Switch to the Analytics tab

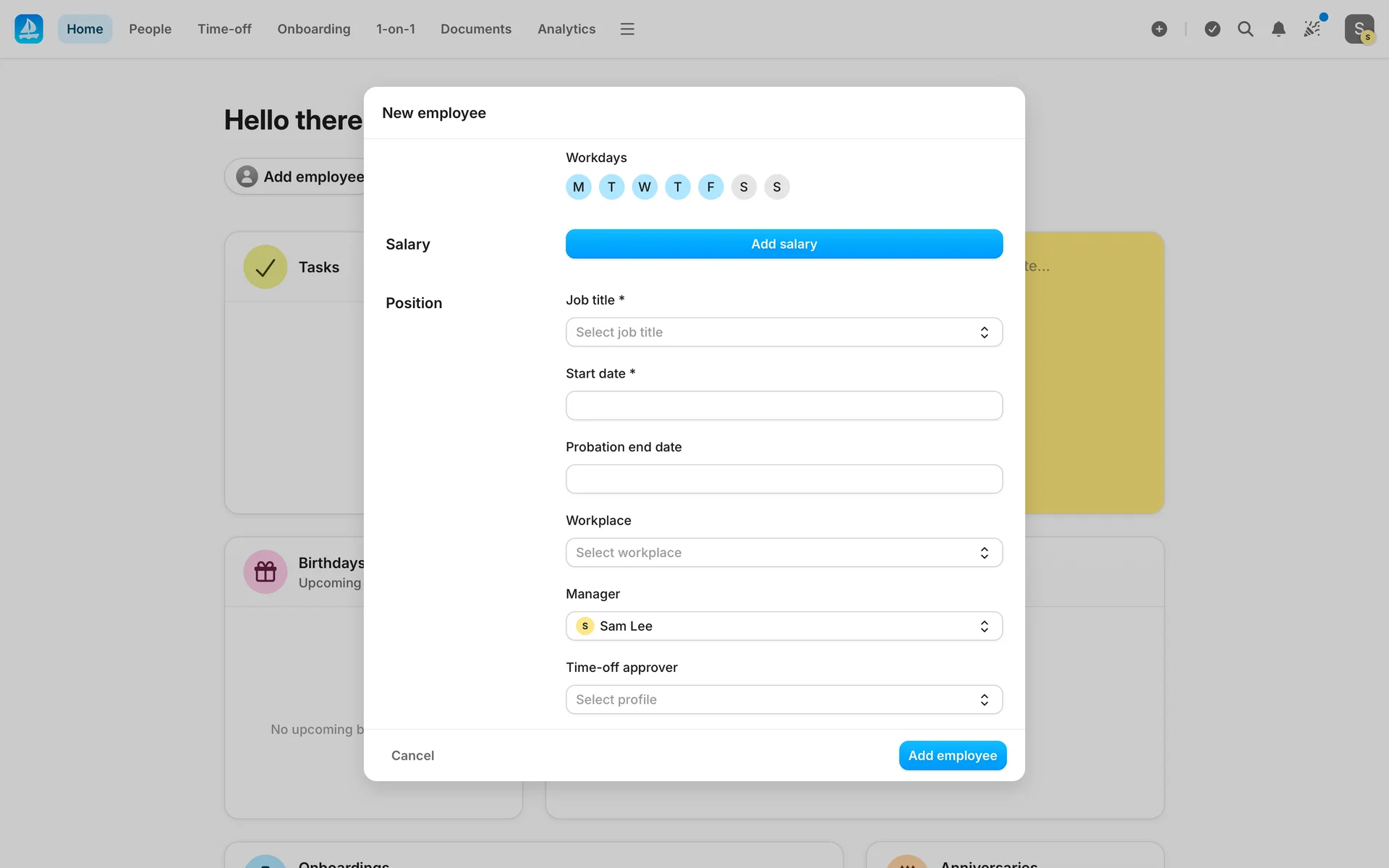(566, 29)
